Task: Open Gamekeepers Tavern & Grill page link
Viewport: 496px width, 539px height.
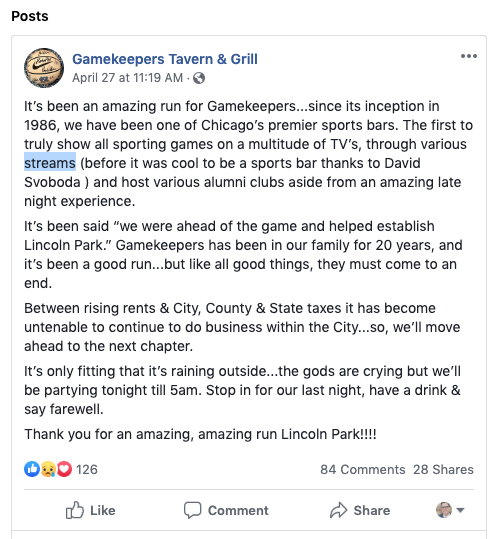Action: [x=165, y=59]
